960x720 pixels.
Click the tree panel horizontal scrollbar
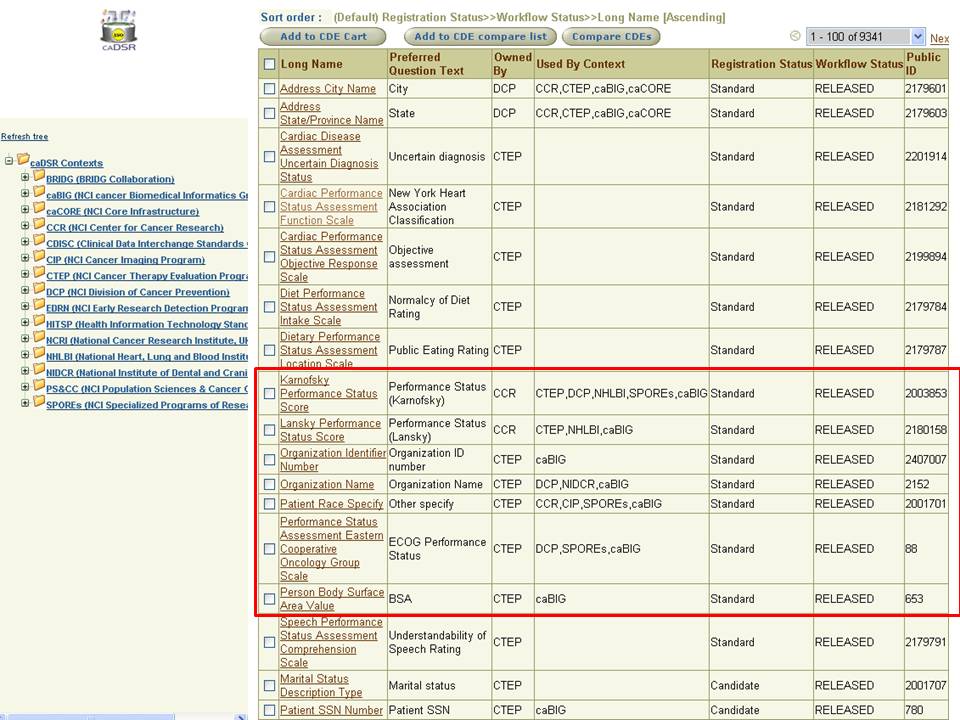(x=122, y=716)
